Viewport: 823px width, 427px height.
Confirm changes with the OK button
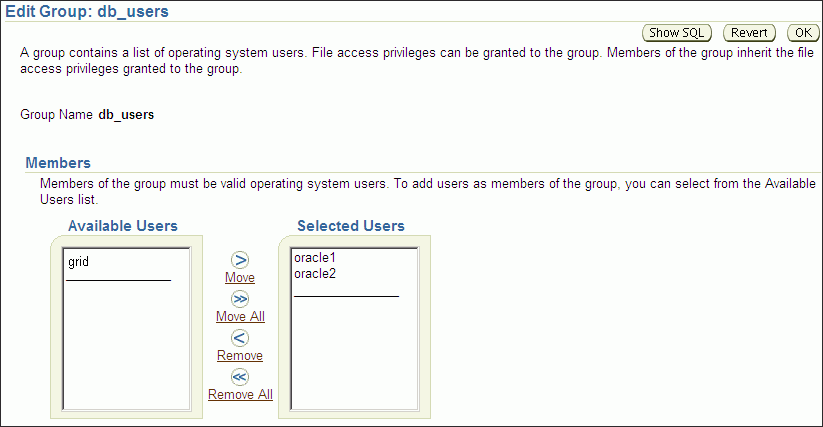[803, 33]
